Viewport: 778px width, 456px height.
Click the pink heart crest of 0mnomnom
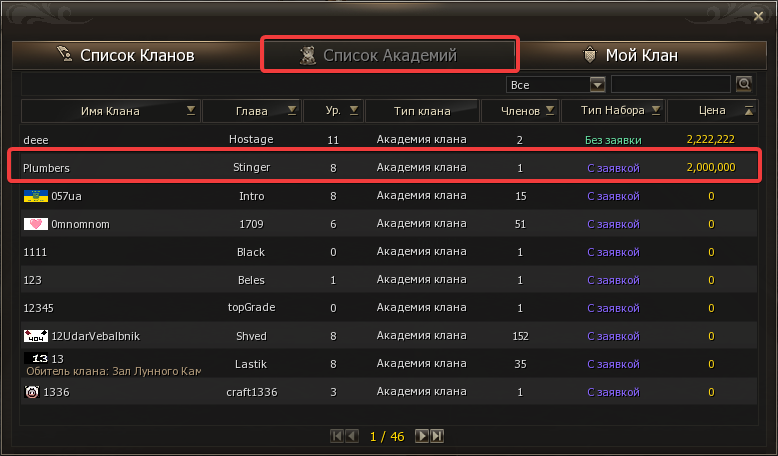[x=35, y=224]
